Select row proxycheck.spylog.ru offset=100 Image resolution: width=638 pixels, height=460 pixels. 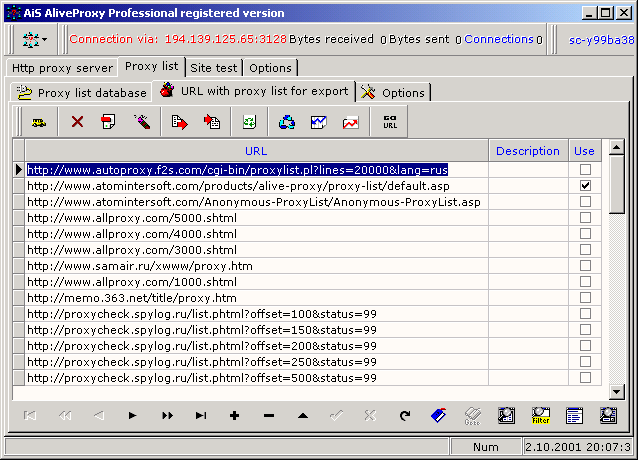[256, 314]
